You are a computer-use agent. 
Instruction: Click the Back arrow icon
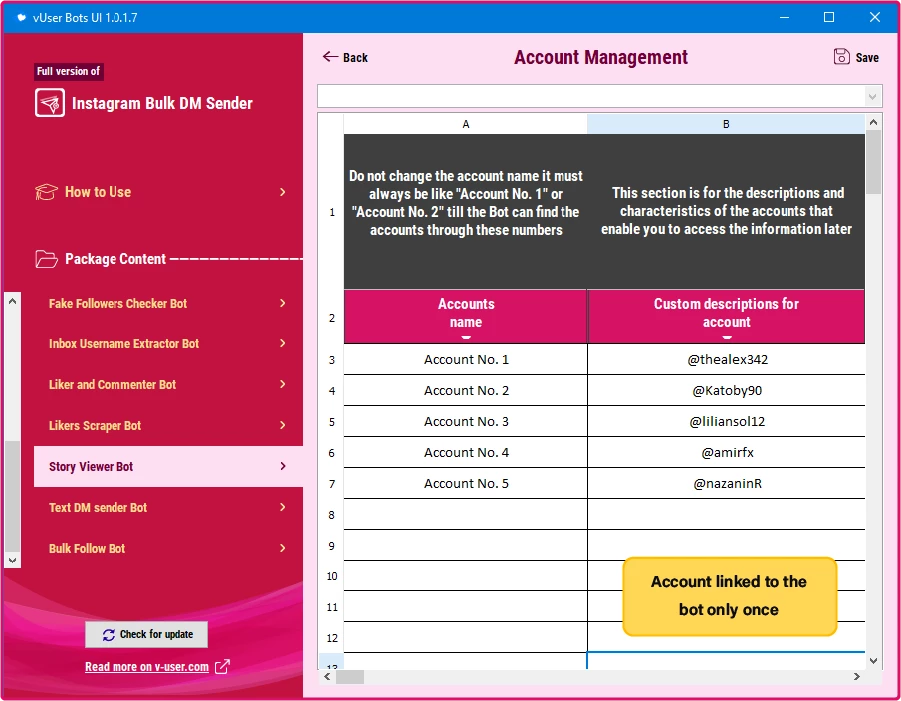[x=330, y=56]
